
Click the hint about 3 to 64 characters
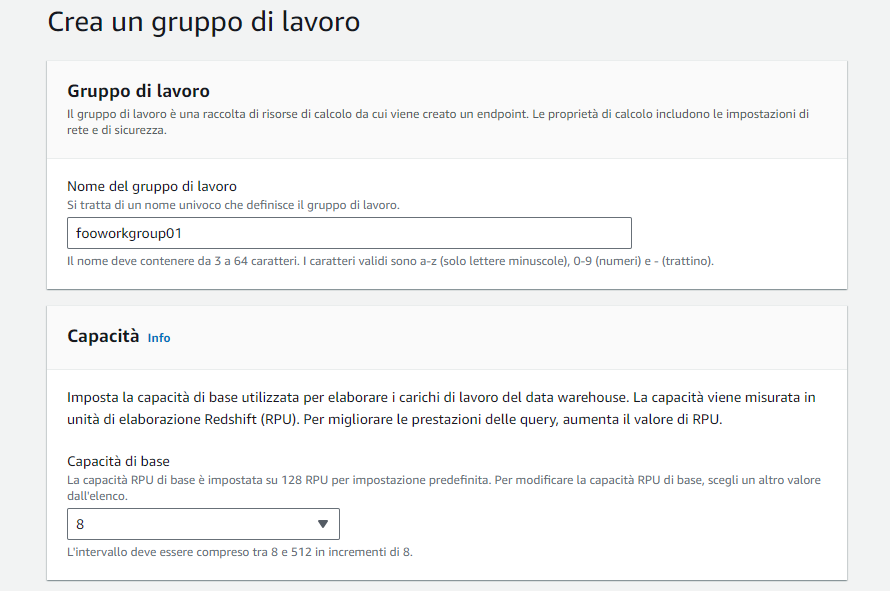click(391, 261)
